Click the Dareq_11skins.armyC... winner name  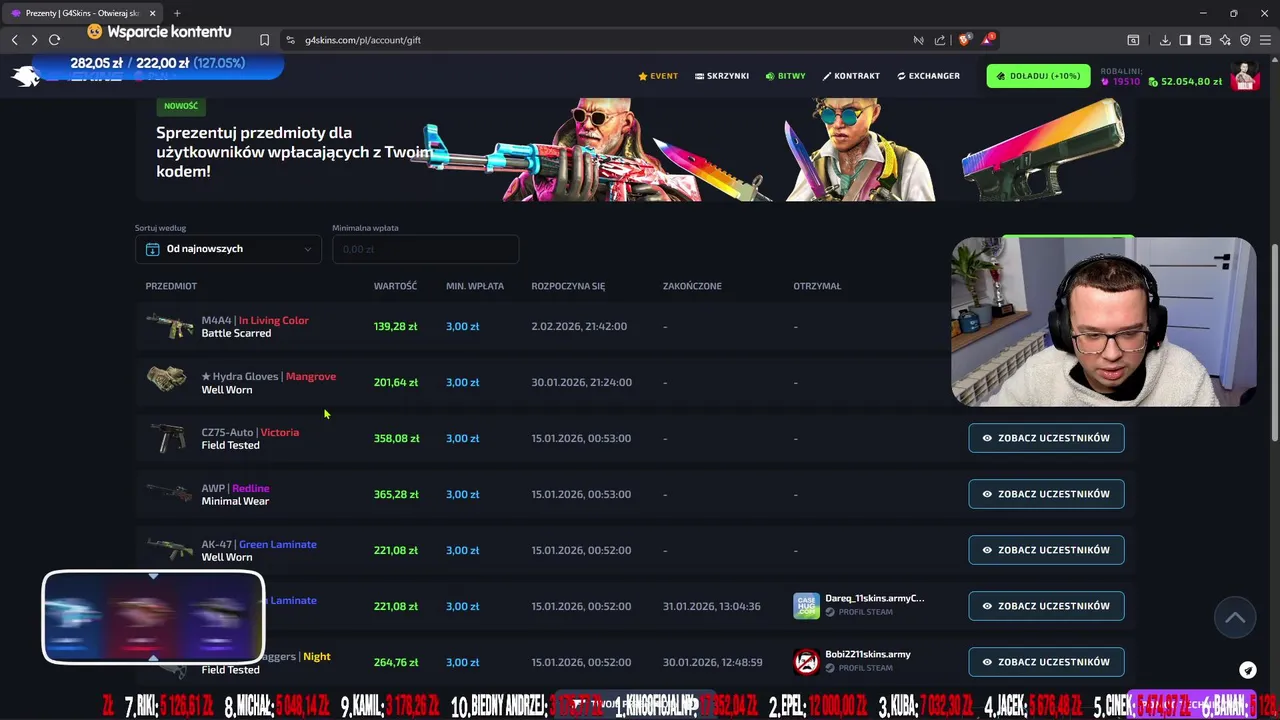point(874,598)
